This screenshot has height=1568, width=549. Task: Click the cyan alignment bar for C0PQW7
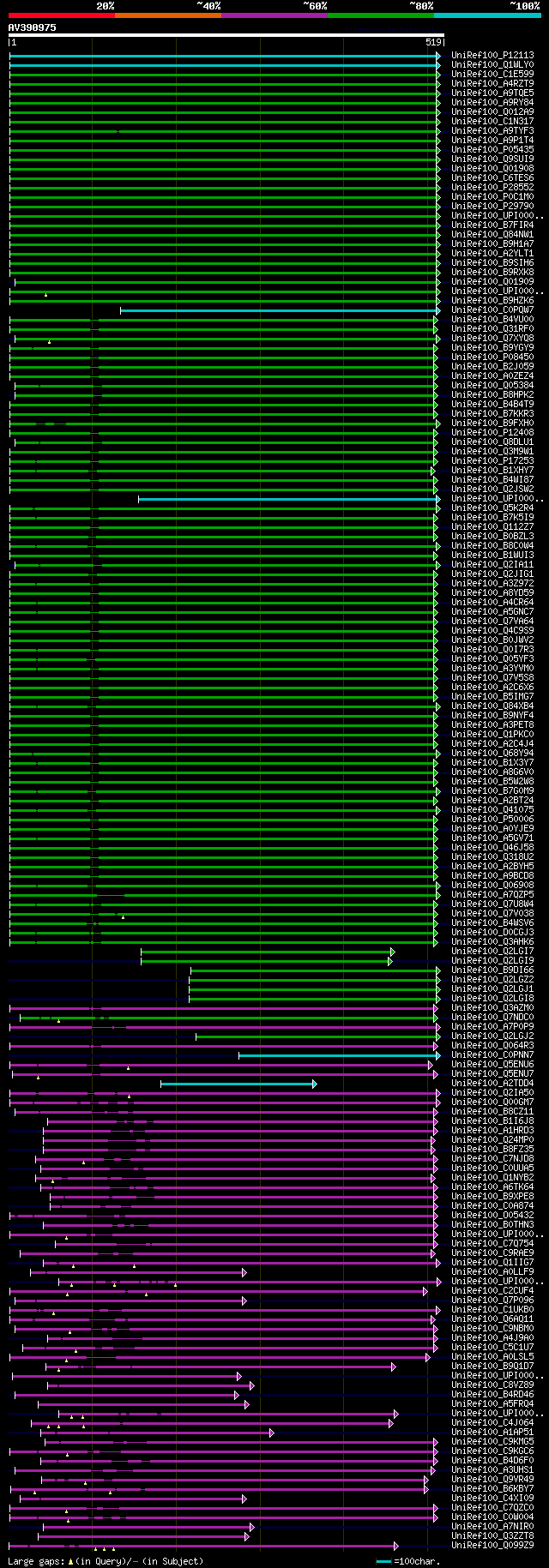[280, 310]
